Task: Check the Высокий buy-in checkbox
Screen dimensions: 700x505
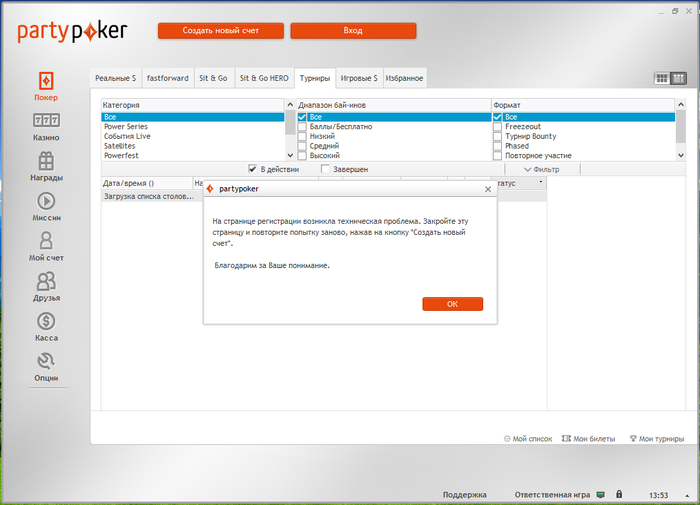Action: click(302, 155)
